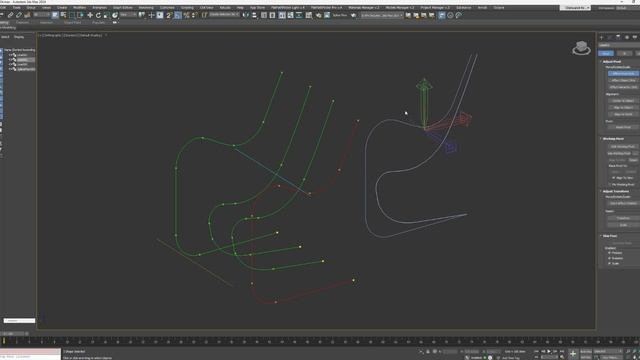640x360 pixels.
Task: Click the Align to World button
Action: point(624,114)
